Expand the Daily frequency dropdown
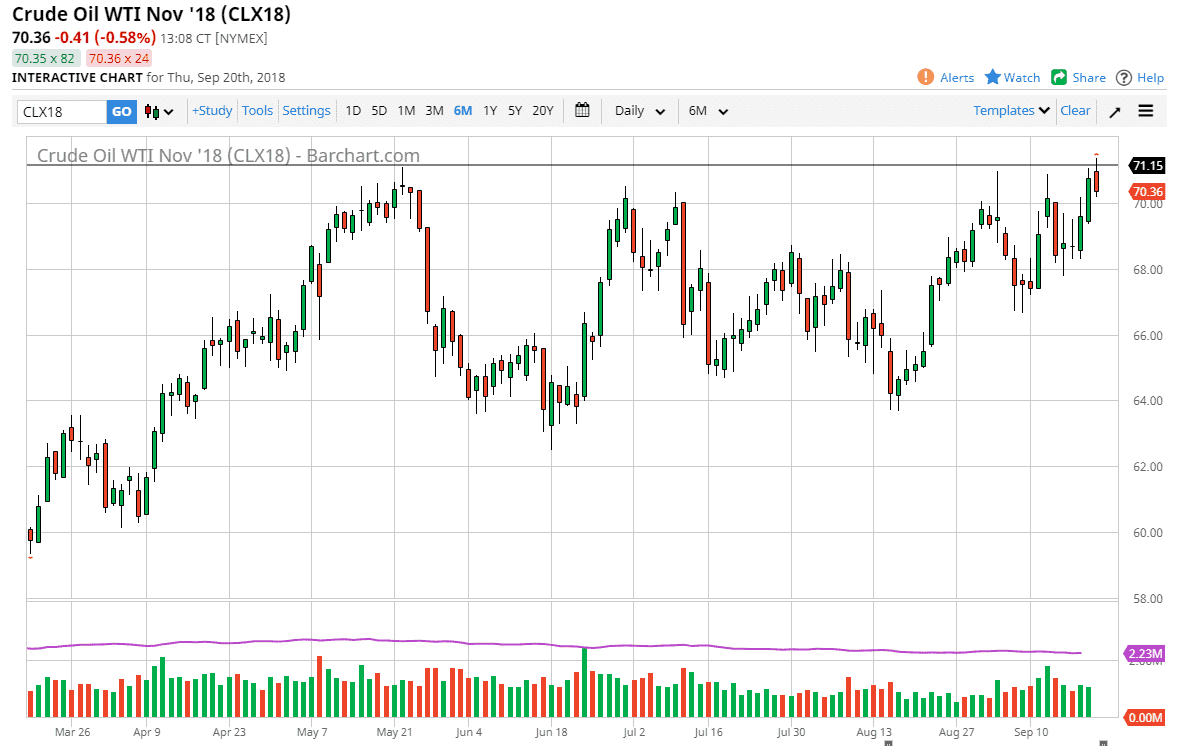1187x746 pixels. click(640, 111)
